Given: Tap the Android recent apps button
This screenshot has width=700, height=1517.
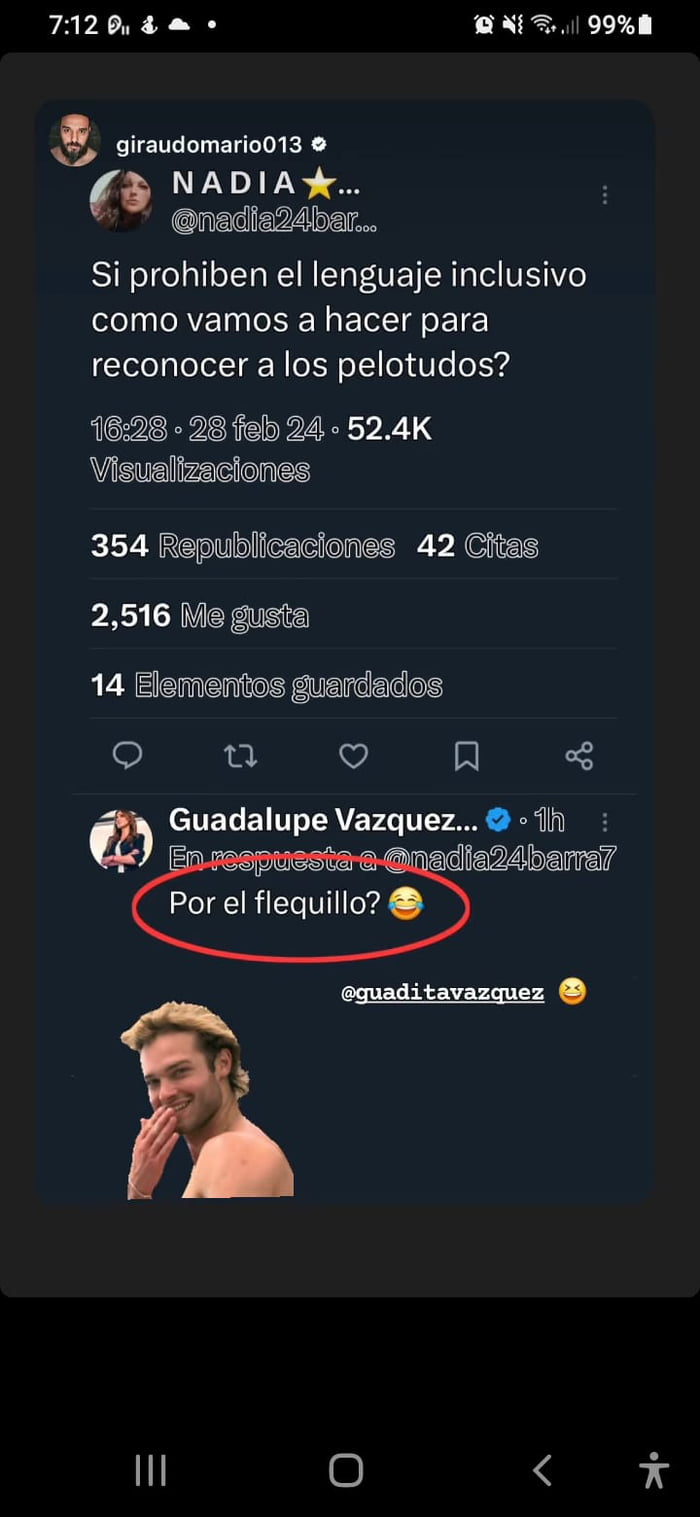Looking at the screenshot, I should click(150, 1470).
